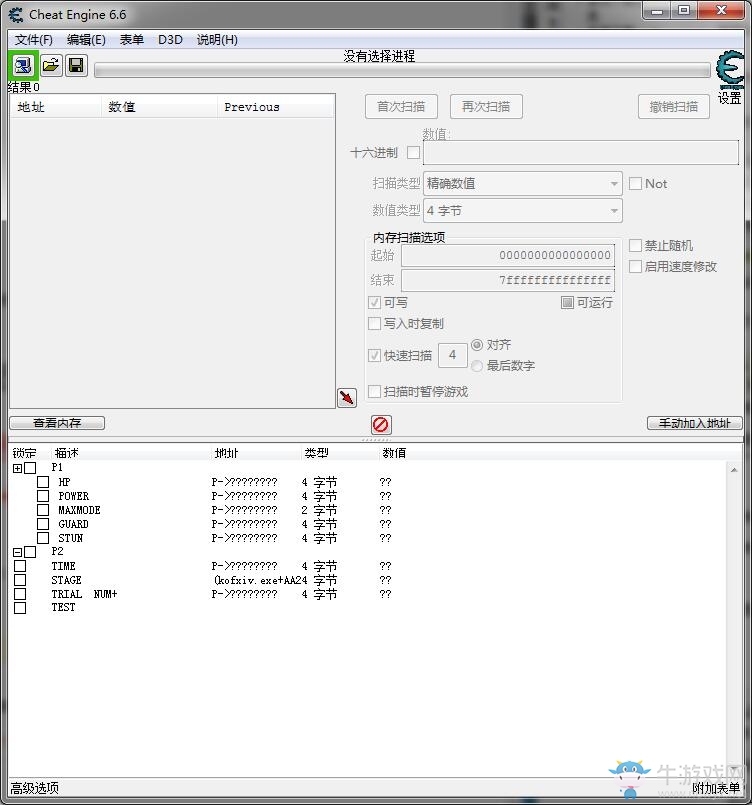Open 查看内存 memory view
The image size is (752, 805).
[57, 423]
